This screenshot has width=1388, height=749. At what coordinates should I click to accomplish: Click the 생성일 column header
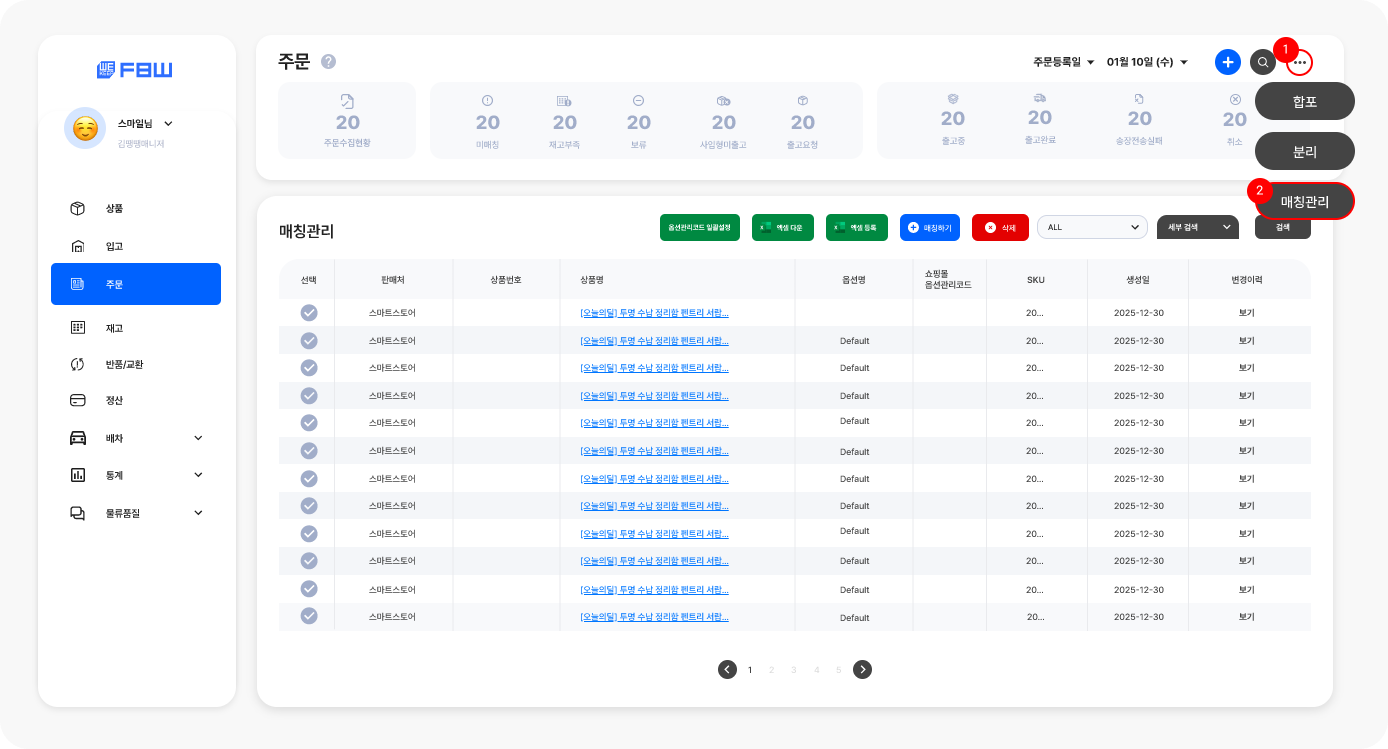[x=1138, y=280]
